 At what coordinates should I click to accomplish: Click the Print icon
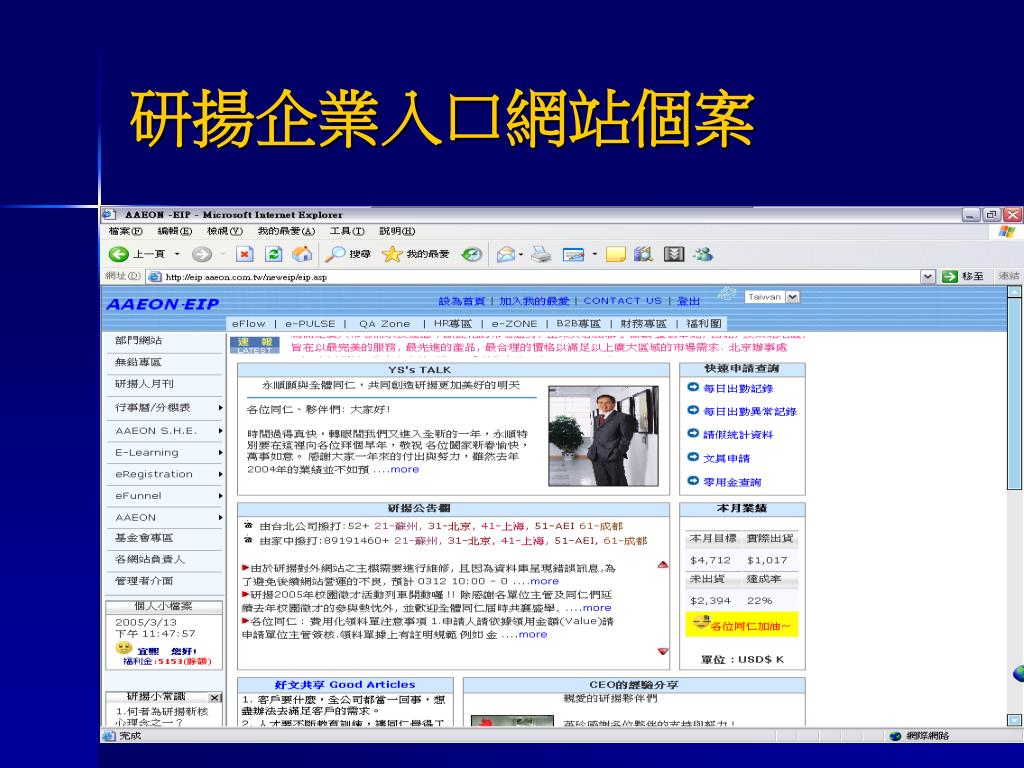[541, 254]
